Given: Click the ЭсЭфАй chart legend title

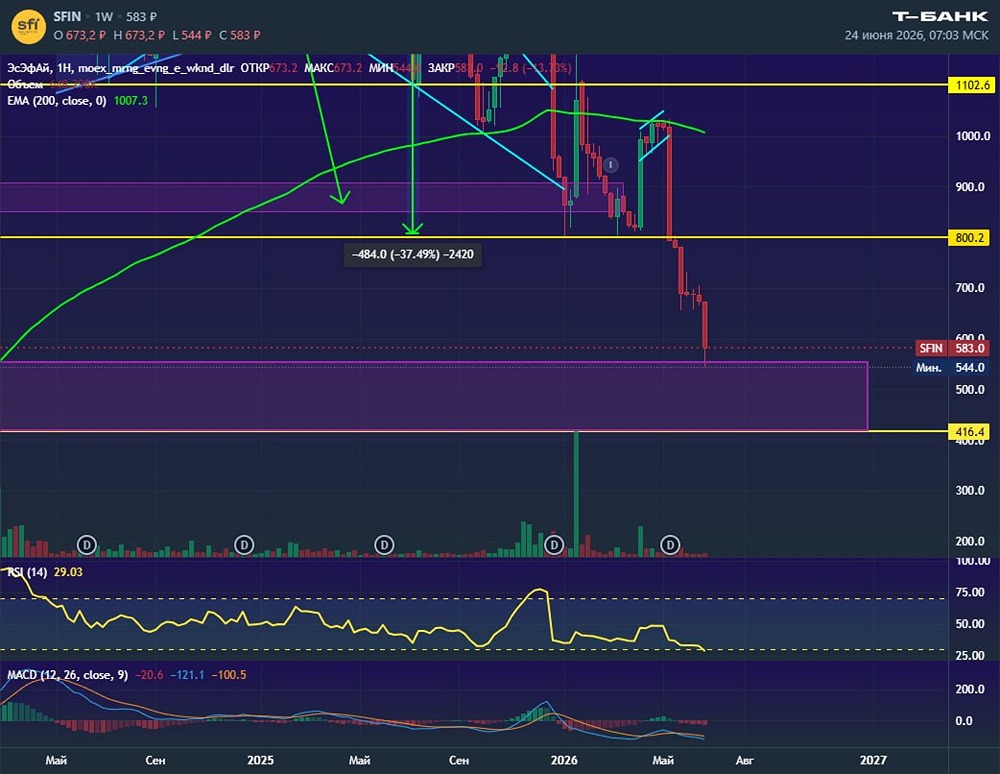Looking at the screenshot, I should click(x=29, y=68).
